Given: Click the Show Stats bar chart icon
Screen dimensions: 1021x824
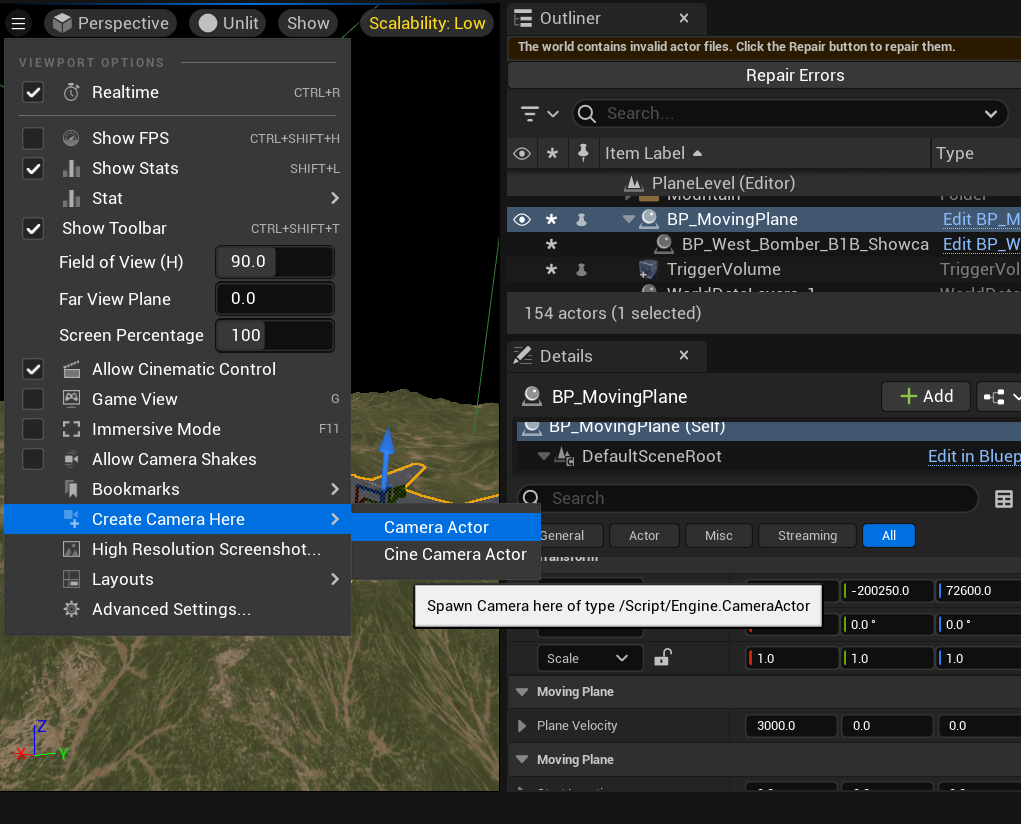Looking at the screenshot, I should pos(72,168).
